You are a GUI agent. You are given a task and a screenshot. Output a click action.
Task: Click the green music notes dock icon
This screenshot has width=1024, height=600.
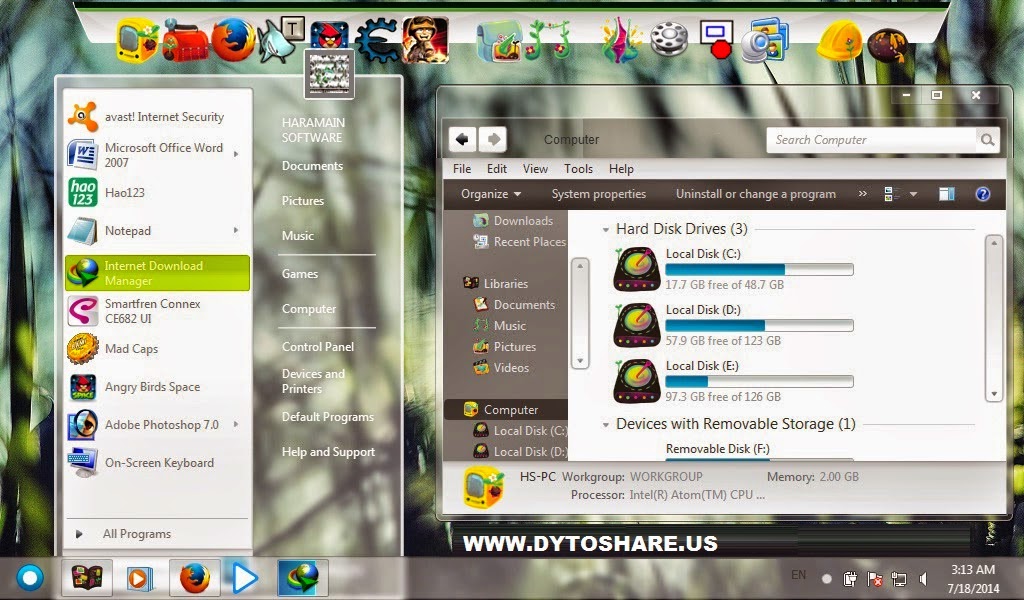point(549,40)
